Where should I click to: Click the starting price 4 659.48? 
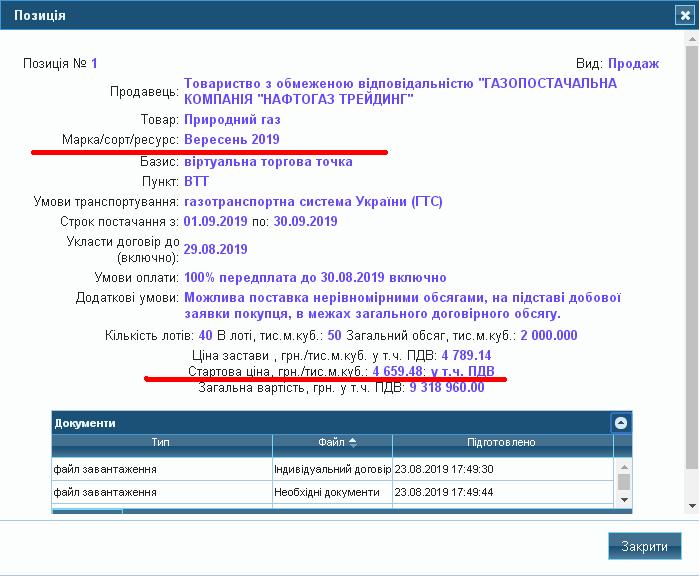tap(397, 371)
